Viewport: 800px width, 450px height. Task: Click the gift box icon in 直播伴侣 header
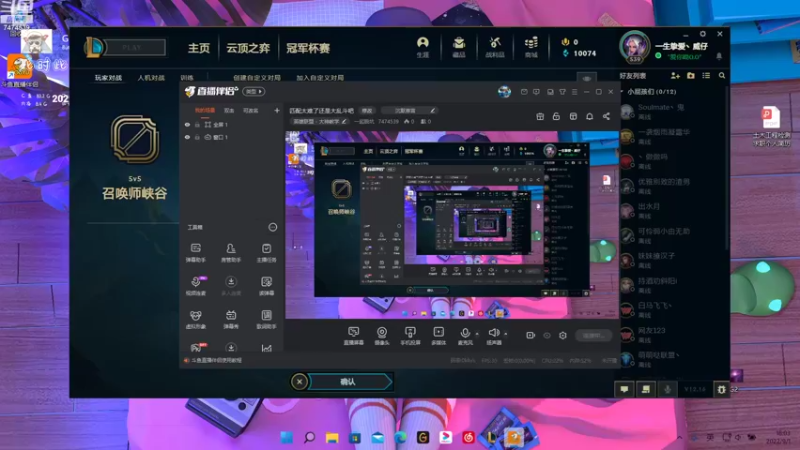coord(540,116)
